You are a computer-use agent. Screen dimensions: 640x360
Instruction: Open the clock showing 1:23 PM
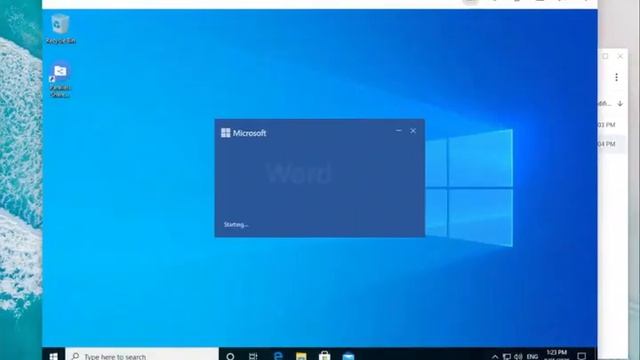click(x=556, y=354)
